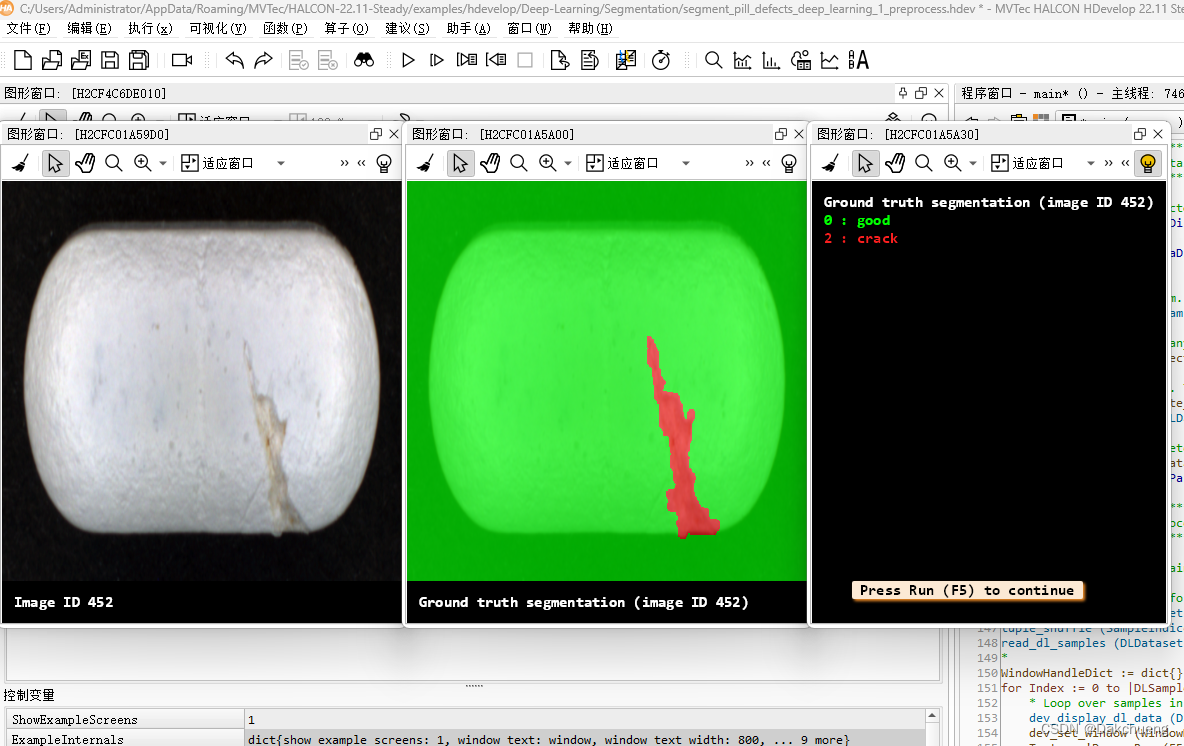The image size is (1184, 746).
Task: Open zoom-in dropdown arrow in left window
Action: [162, 163]
